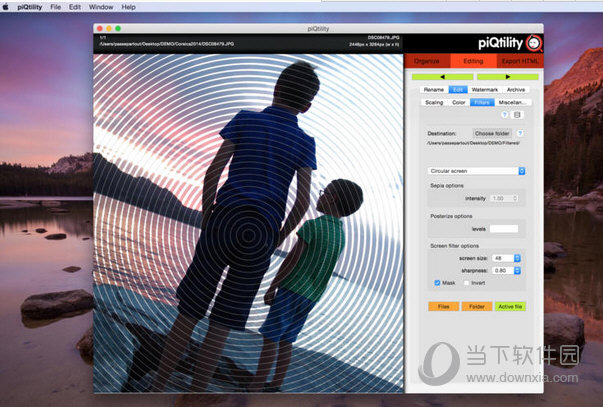Go to previous image with left arrow

point(442,77)
